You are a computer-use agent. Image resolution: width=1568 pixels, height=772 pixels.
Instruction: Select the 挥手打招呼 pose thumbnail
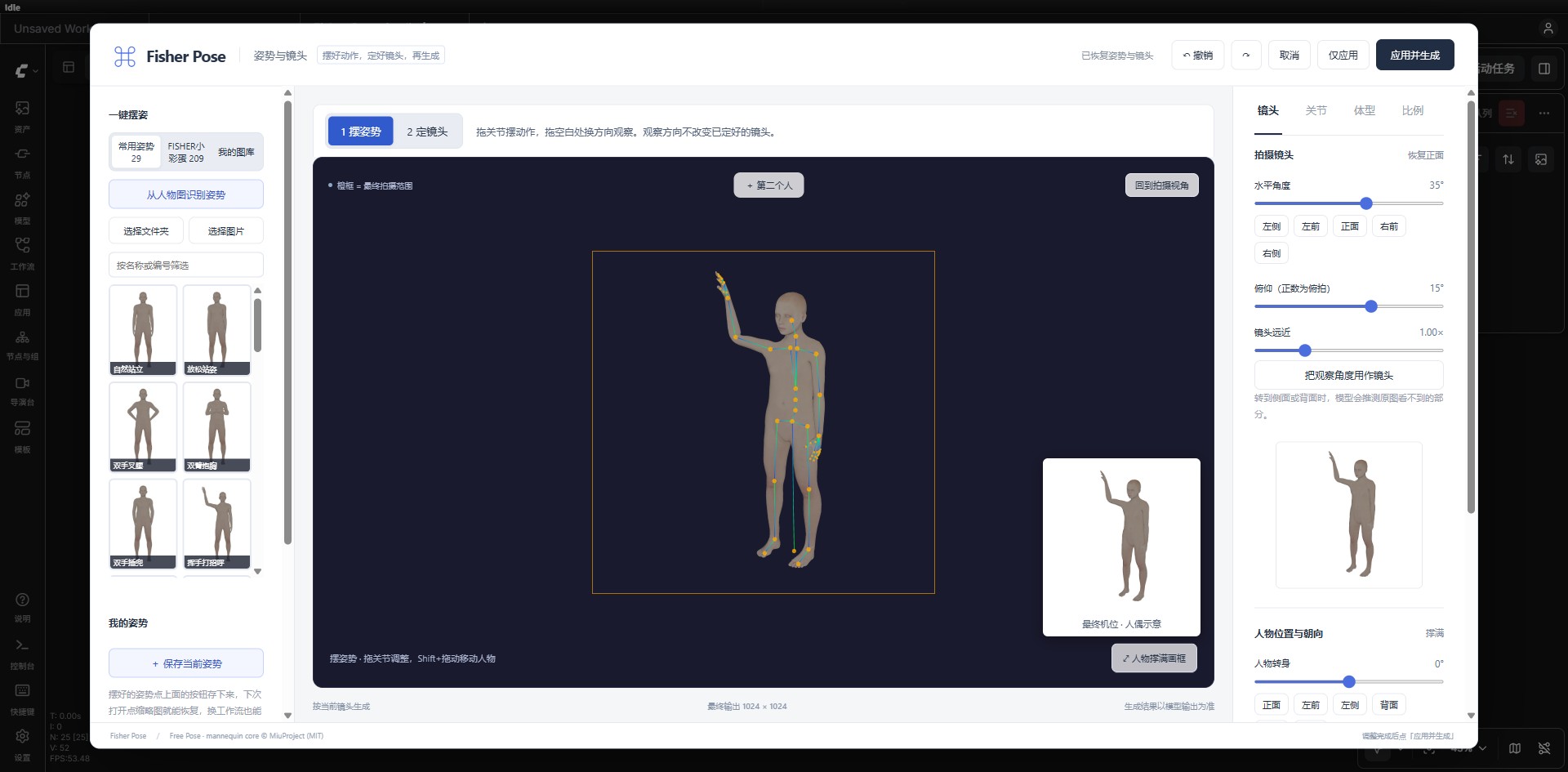point(216,524)
